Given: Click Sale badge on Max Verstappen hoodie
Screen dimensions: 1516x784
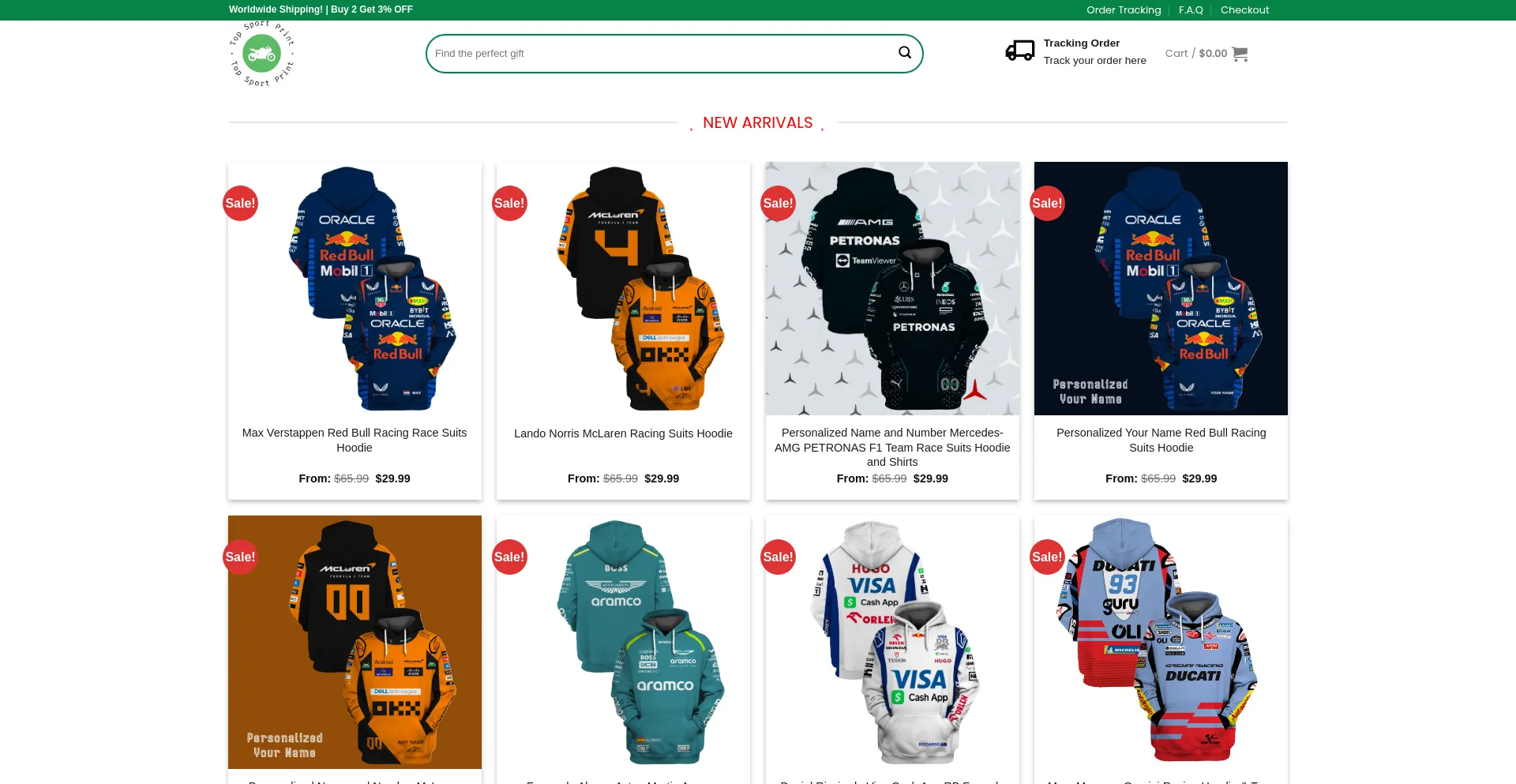Looking at the screenshot, I should 240,204.
